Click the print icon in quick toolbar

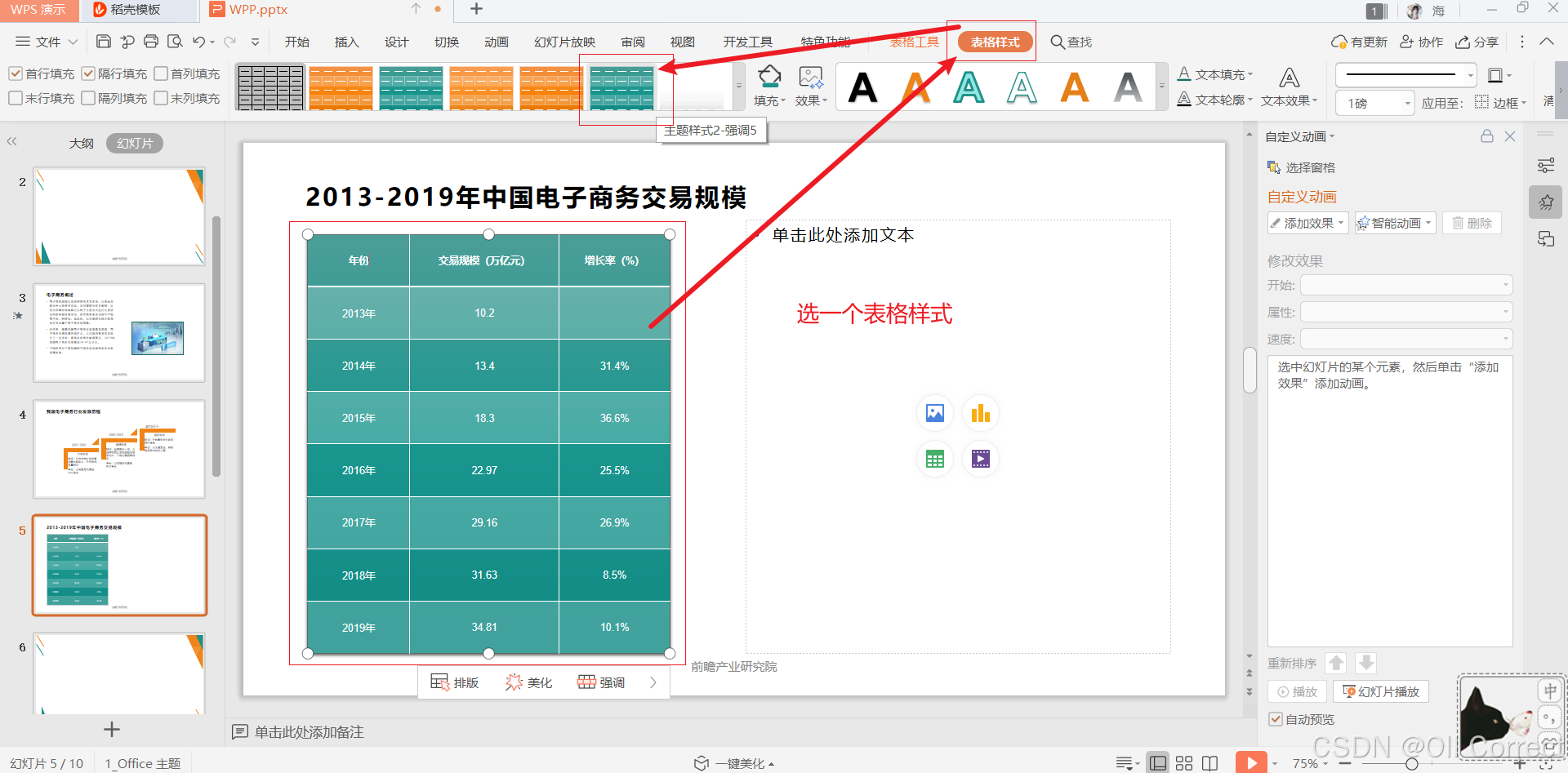[x=151, y=42]
